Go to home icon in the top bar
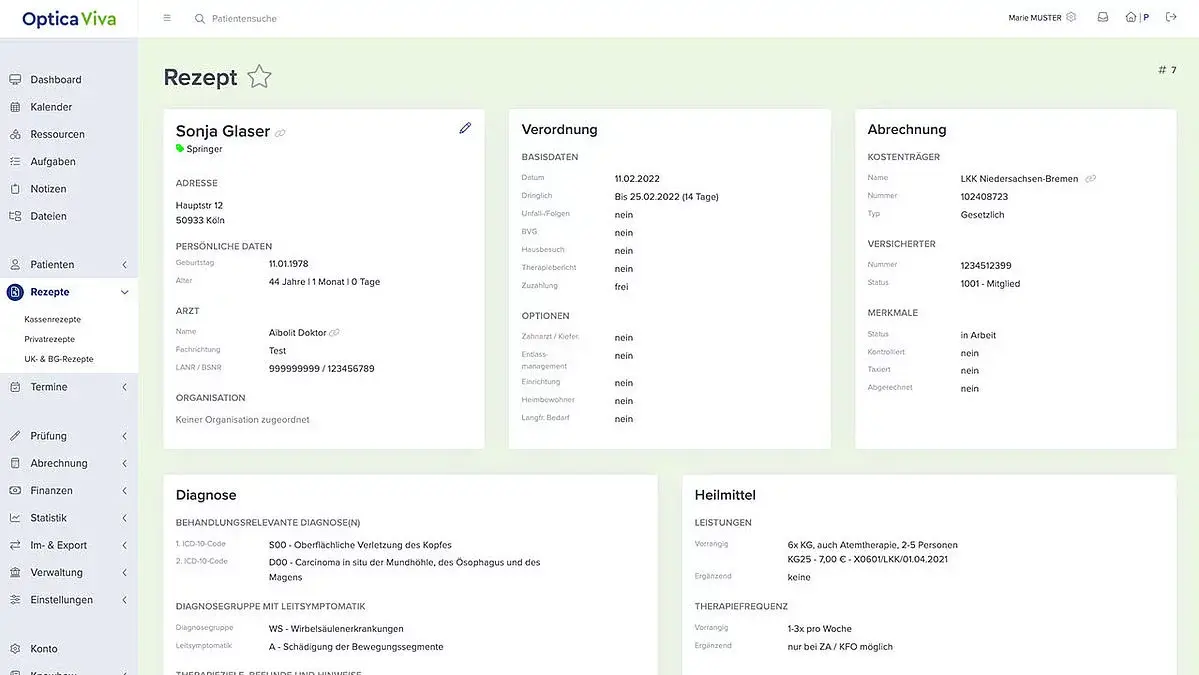Image resolution: width=1199 pixels, height=675 pixels. (x=1130, y=17)
